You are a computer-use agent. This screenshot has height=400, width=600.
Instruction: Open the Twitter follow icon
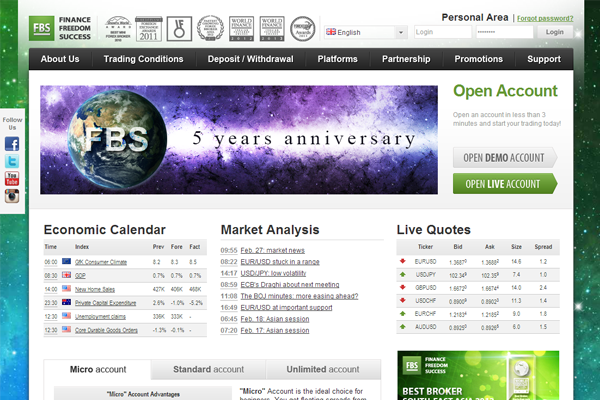pyautogui.click(x=12, y=161)
